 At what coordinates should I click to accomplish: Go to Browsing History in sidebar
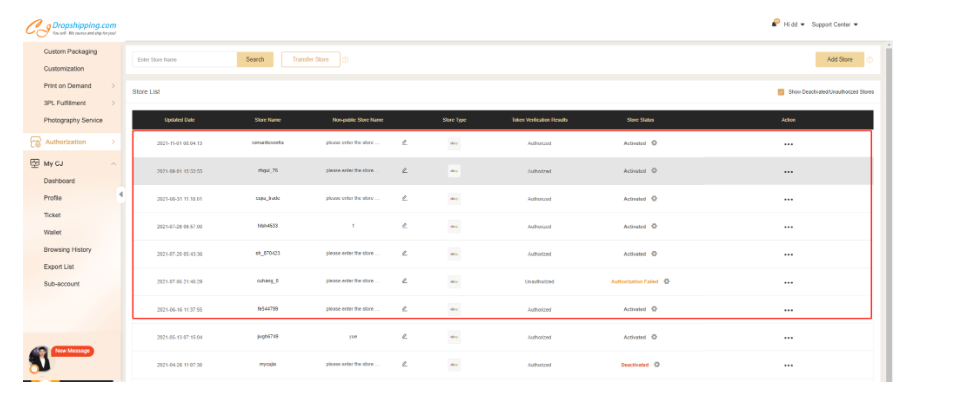67,249
